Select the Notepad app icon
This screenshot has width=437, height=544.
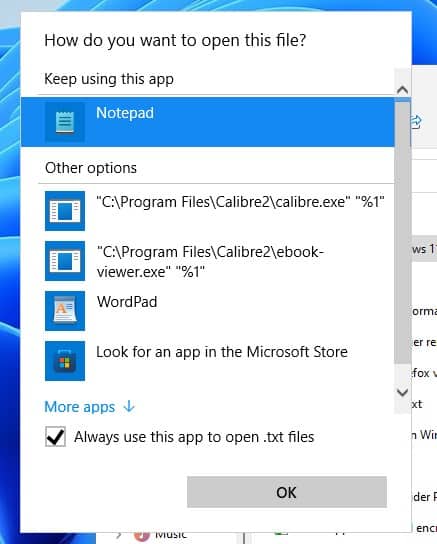tap(65, 122)
